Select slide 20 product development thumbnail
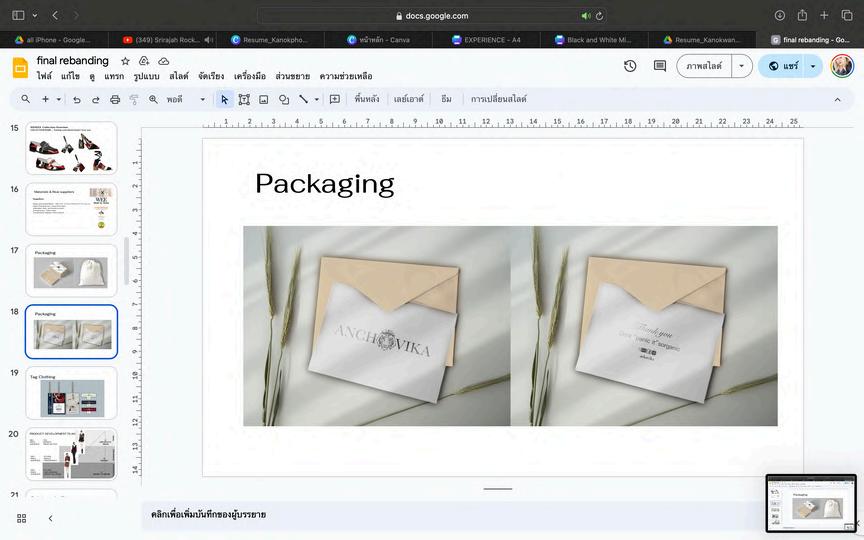 tap(72, 454)
